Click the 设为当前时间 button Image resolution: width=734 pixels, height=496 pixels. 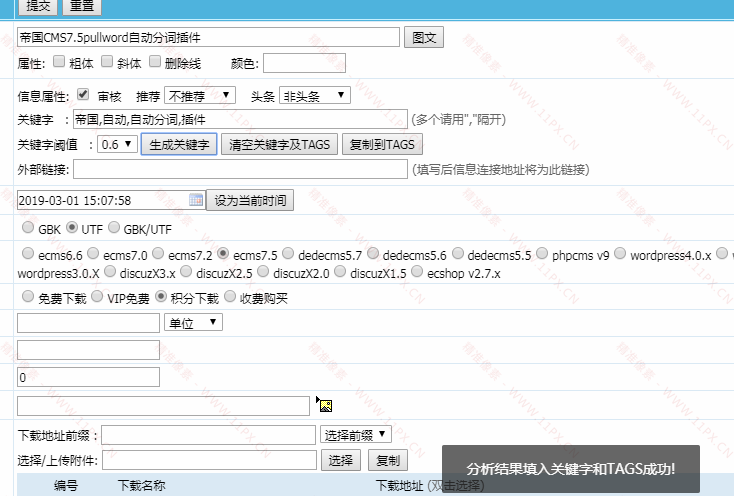(250, 200)
